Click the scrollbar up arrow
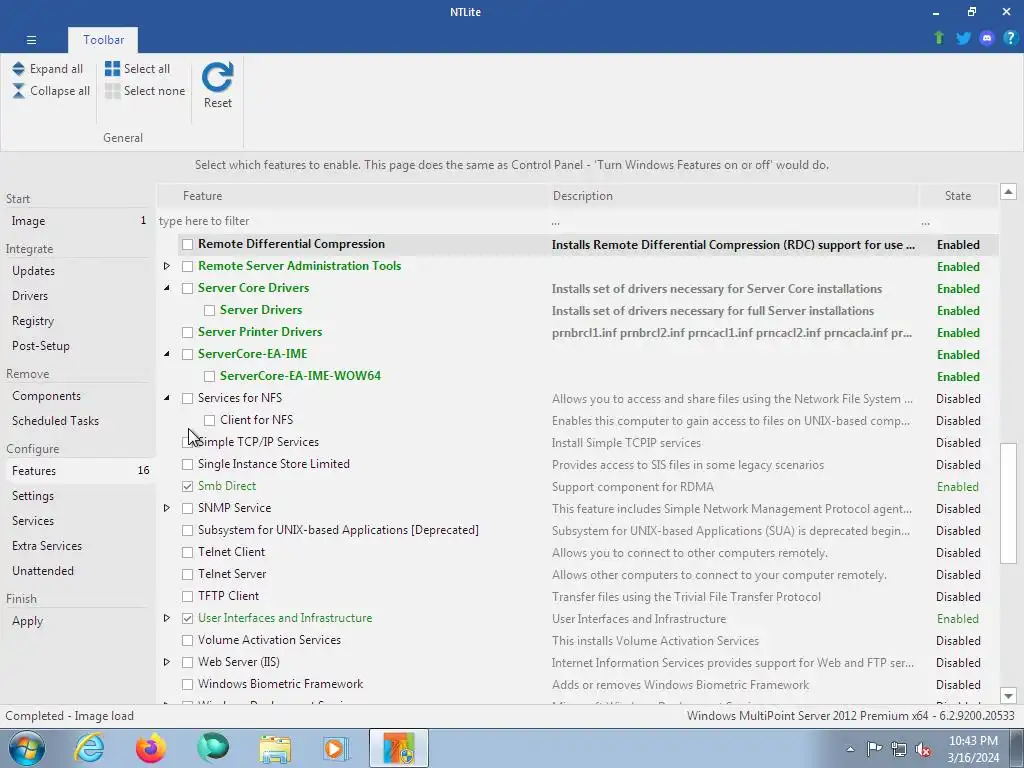 (x=1008, y=192)
